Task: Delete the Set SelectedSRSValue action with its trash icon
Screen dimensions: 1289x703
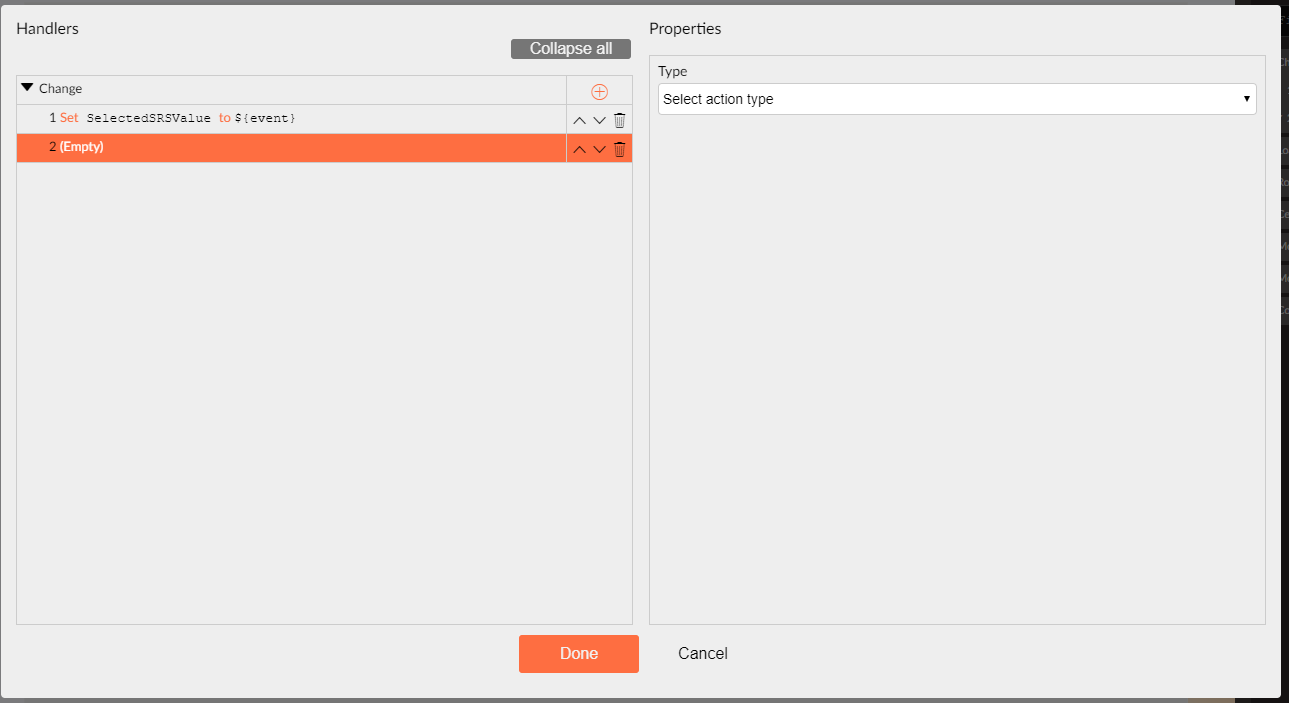Action: tap(619, 119)
